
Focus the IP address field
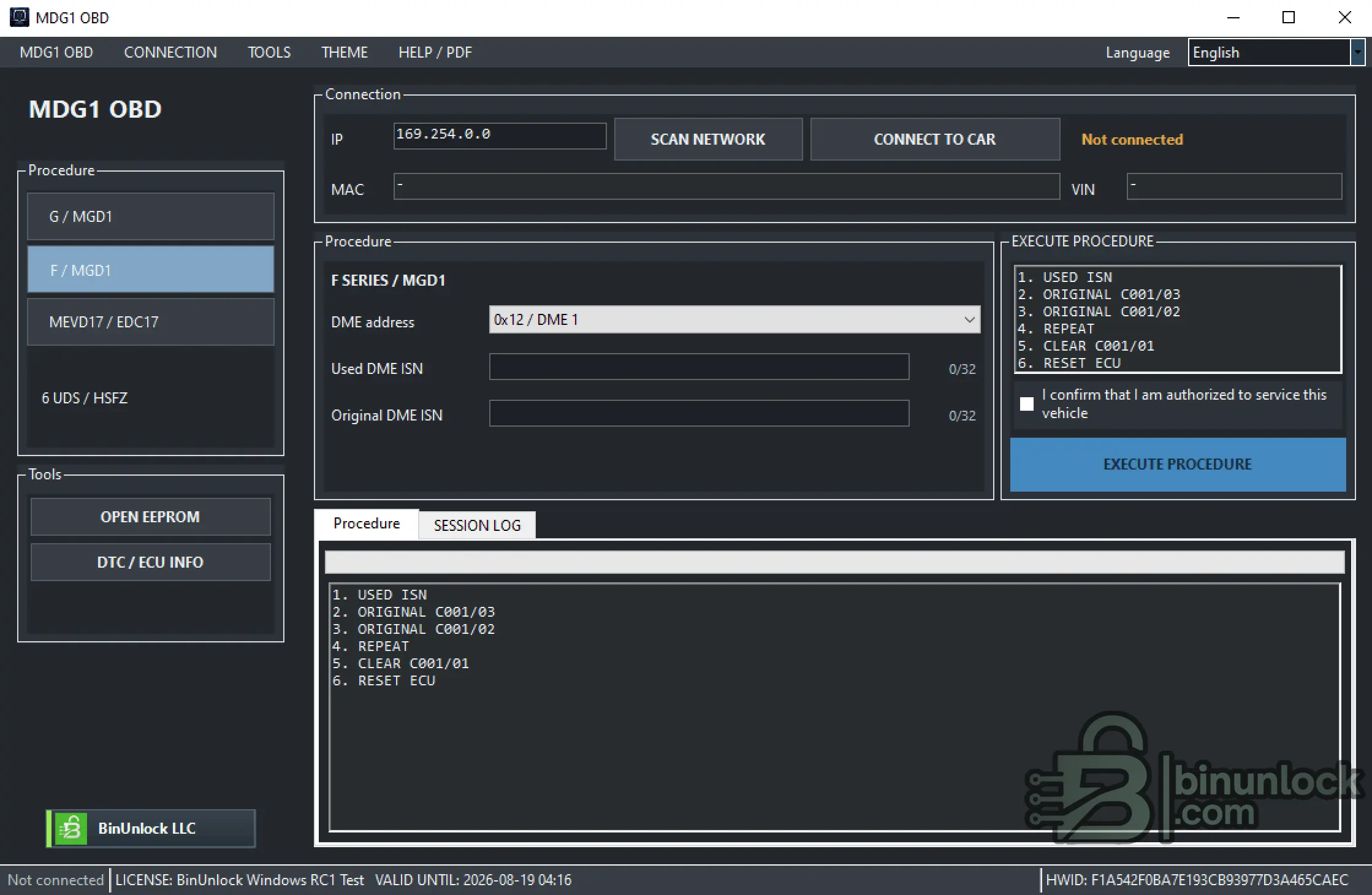tap(500, 135)
